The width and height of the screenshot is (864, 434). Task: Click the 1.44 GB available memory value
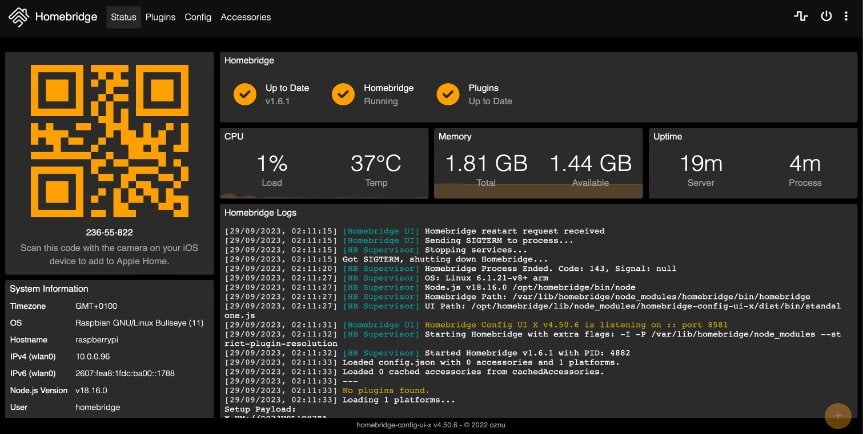tap(590, 164)
